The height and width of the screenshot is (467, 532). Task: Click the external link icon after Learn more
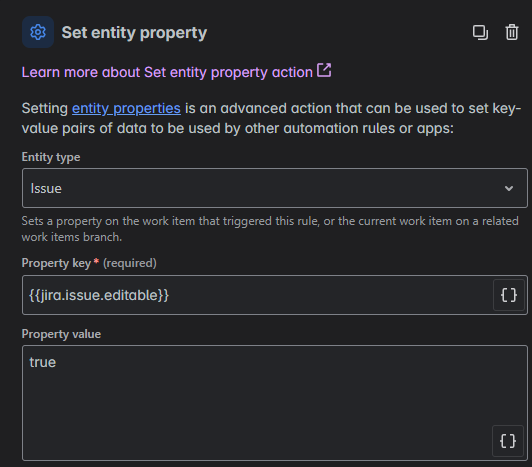(x=324, y=70)
